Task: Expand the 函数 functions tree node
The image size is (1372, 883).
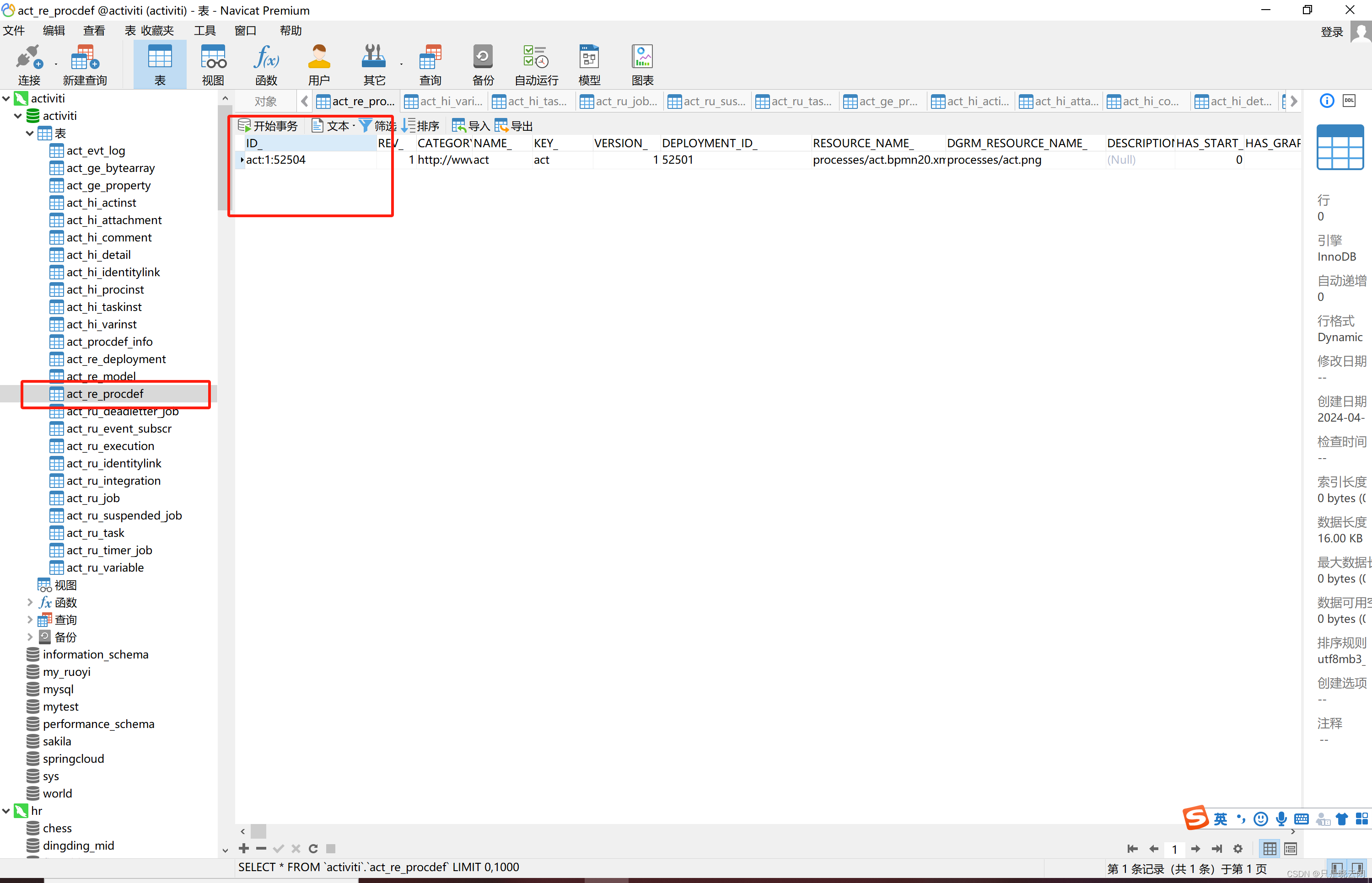Action: tap(30, 602)
